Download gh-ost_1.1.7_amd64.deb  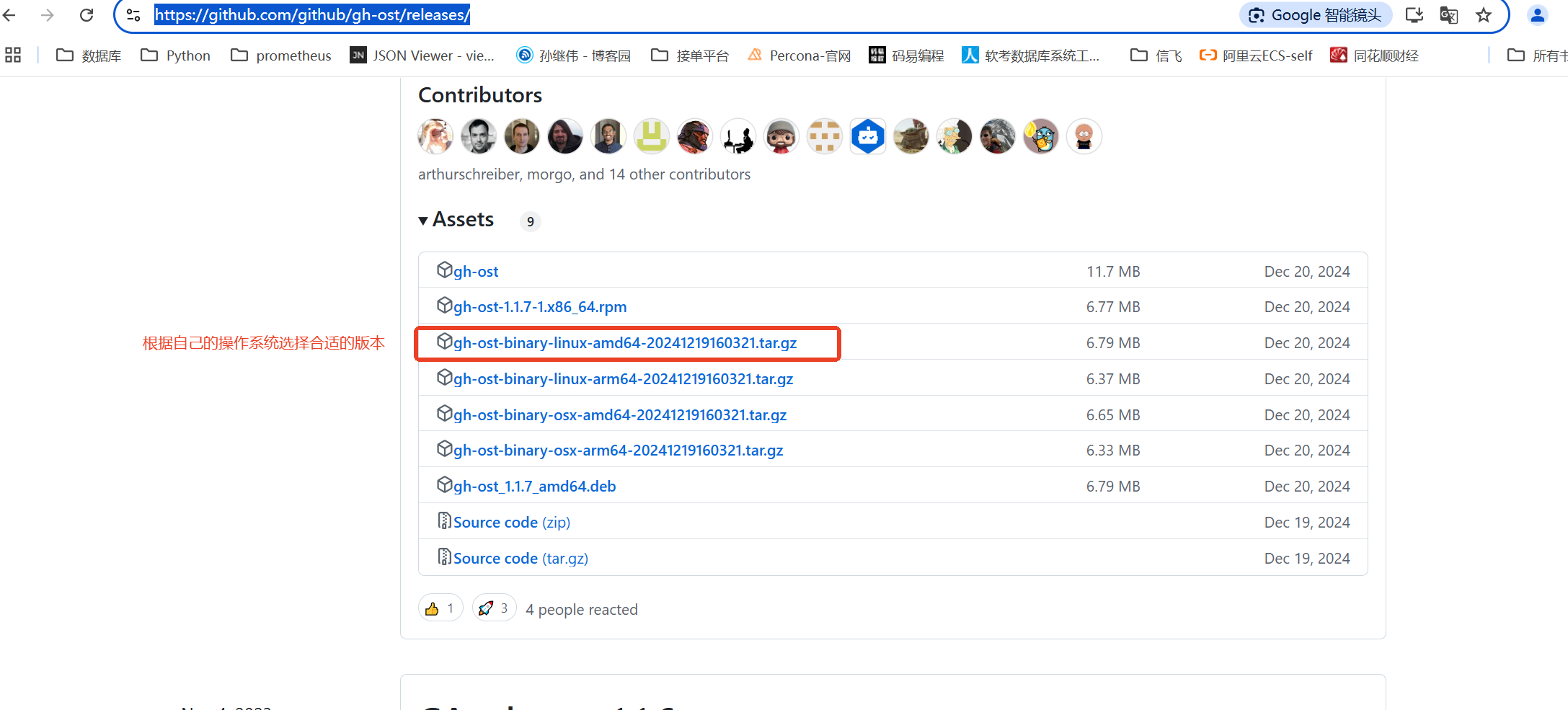(534, 487)
